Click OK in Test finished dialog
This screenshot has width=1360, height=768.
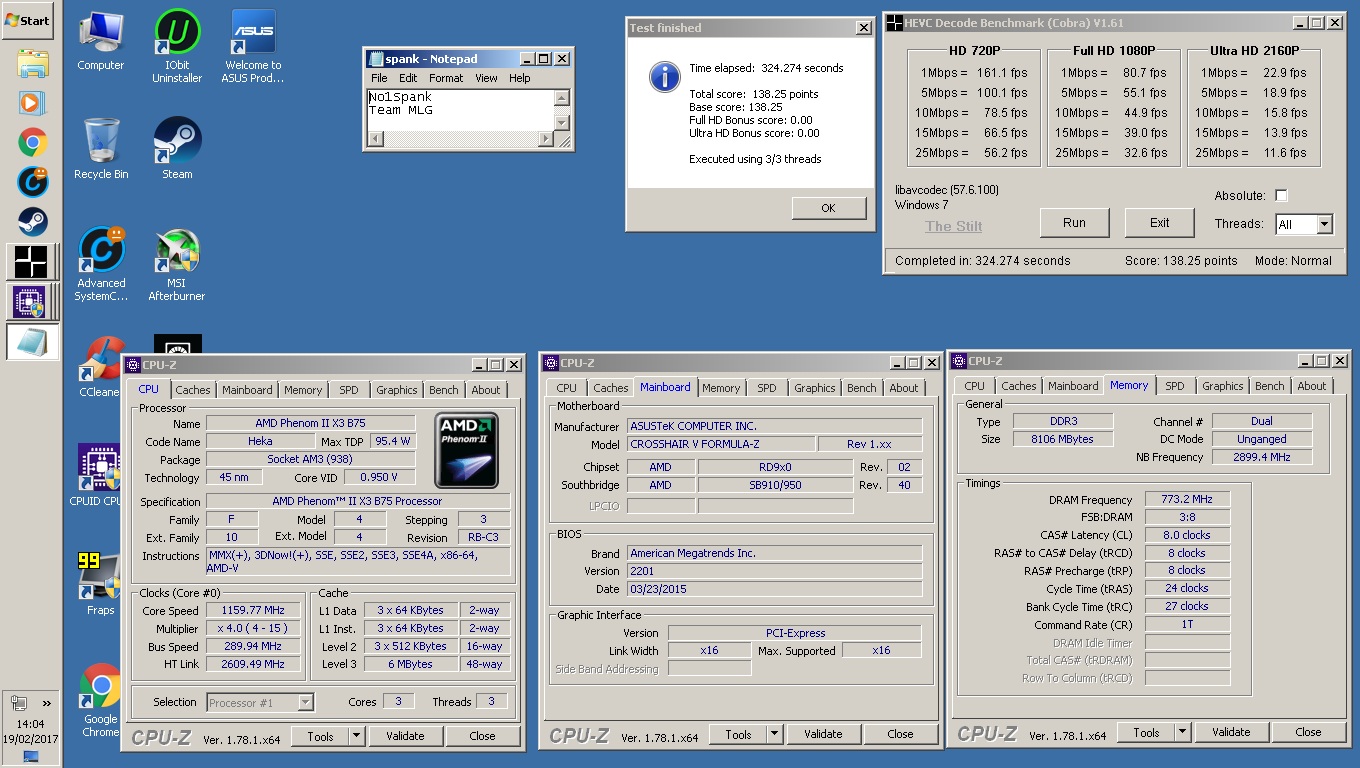click(x=828, y=208)
